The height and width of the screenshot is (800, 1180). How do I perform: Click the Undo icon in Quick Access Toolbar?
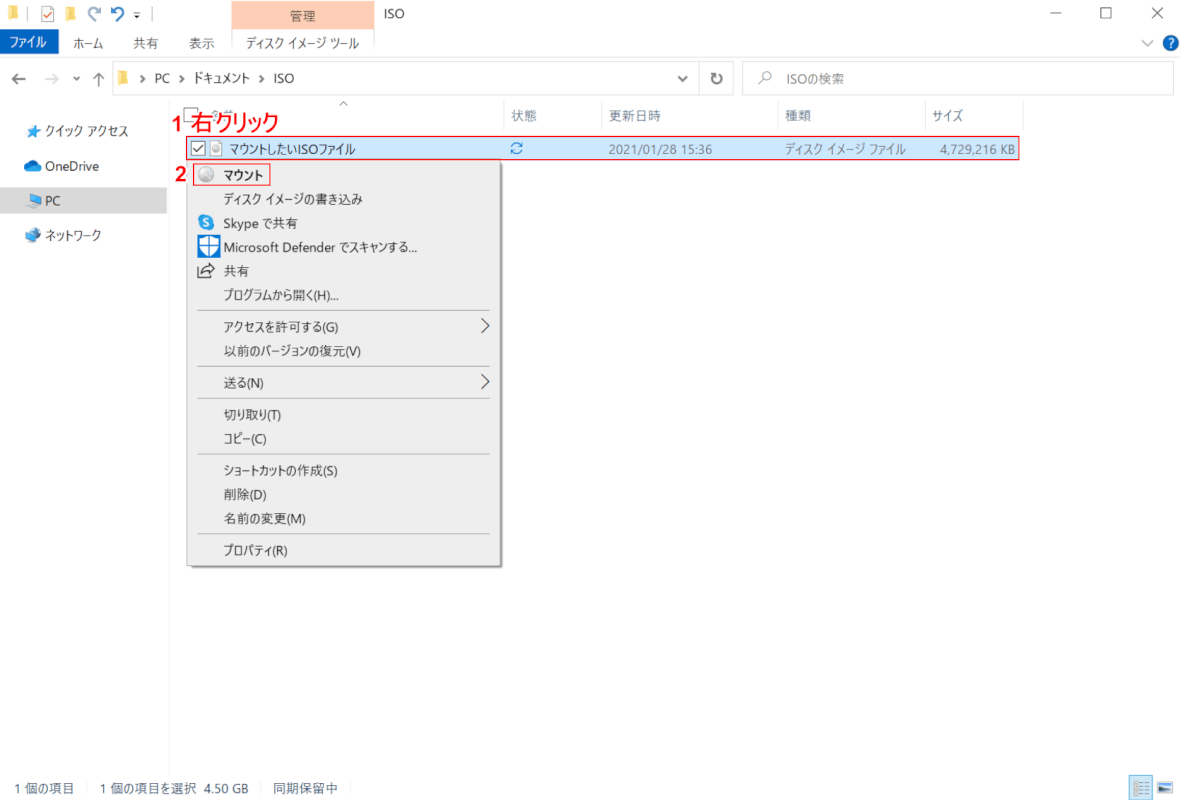(115, 12)
